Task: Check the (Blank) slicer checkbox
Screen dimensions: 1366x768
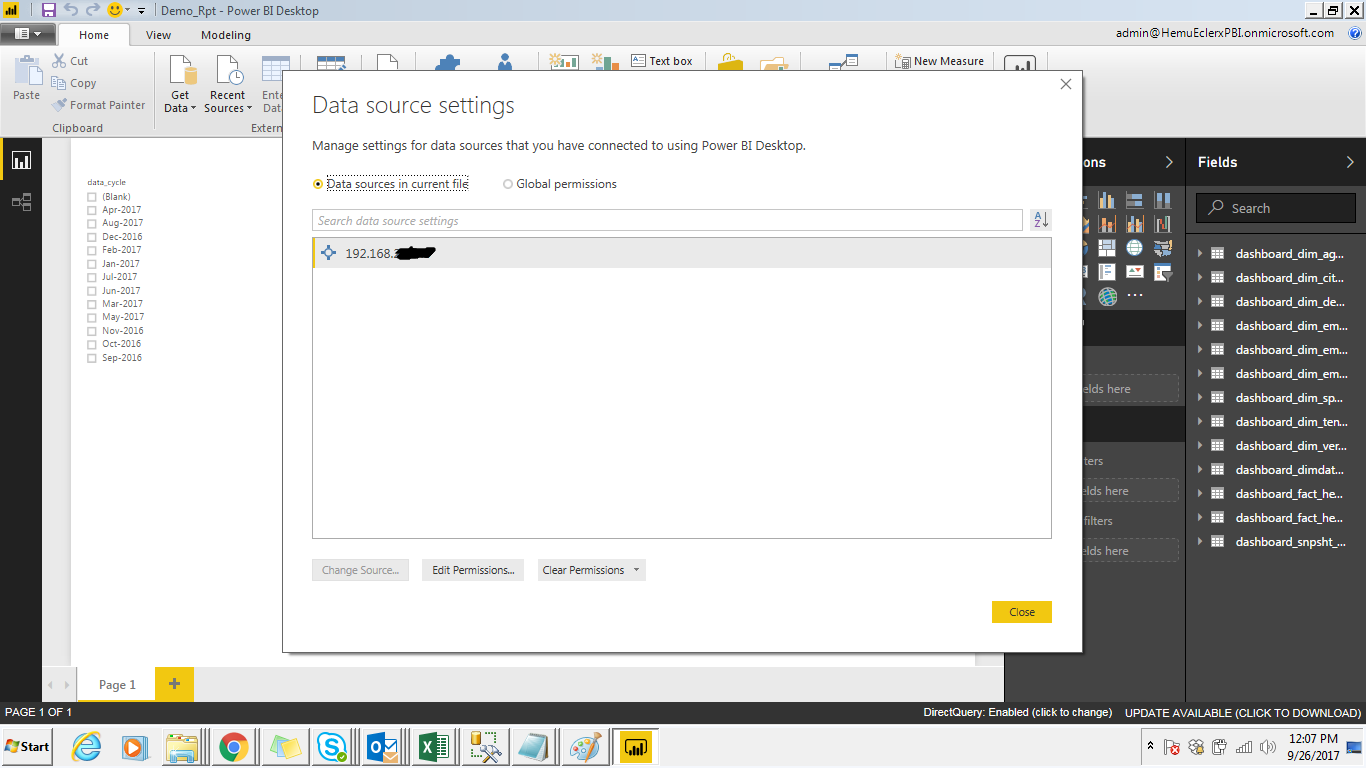Action: (x=92, y=197)
